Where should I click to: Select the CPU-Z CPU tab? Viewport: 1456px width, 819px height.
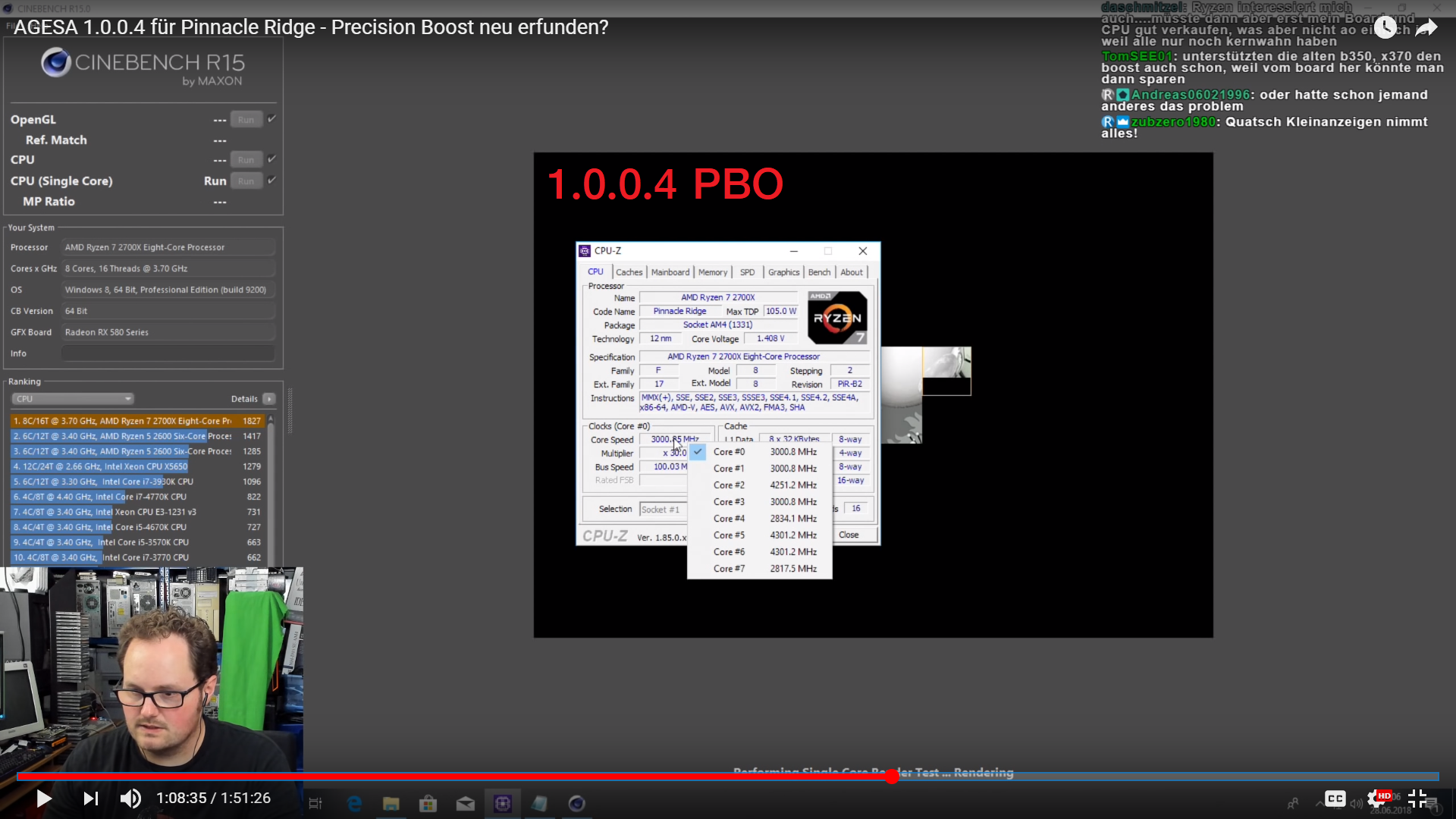(596, 271)
